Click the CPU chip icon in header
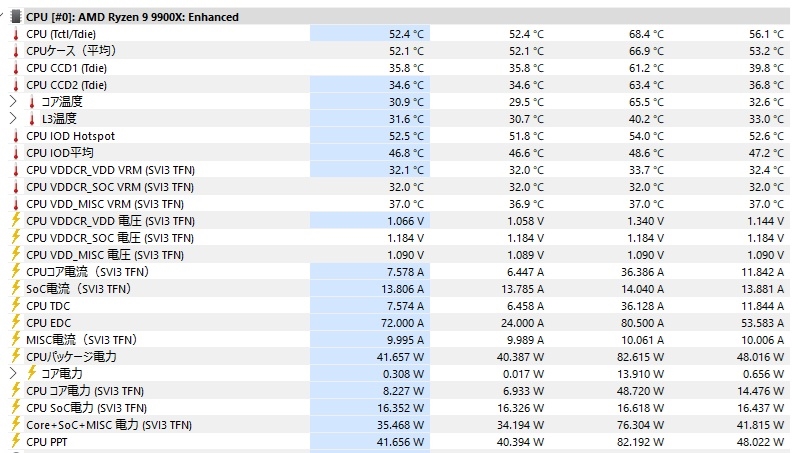Viewport: 803px width, 453px height. pos(15,17)
